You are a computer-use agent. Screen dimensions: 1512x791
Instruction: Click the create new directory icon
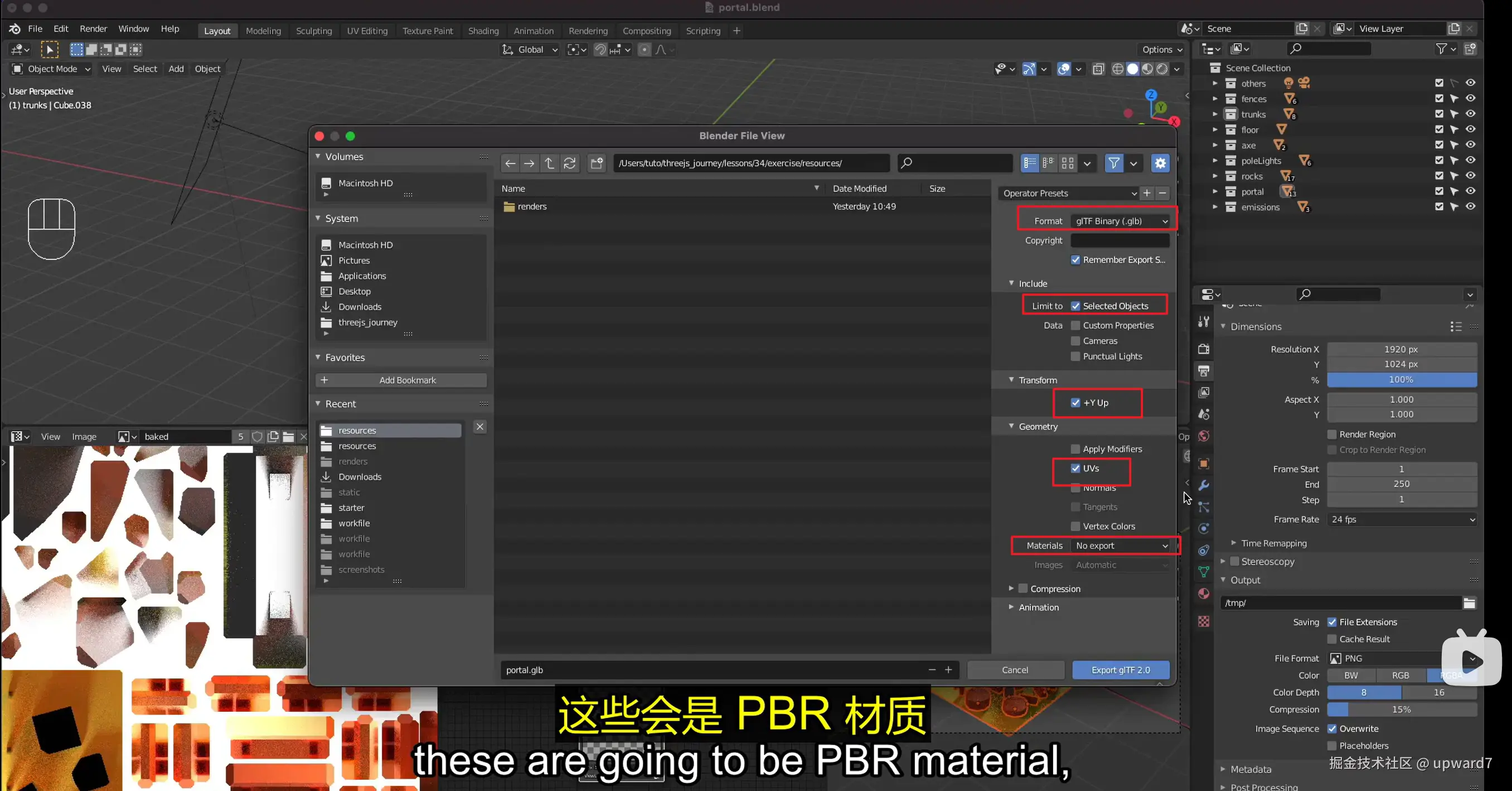(597, 163)
